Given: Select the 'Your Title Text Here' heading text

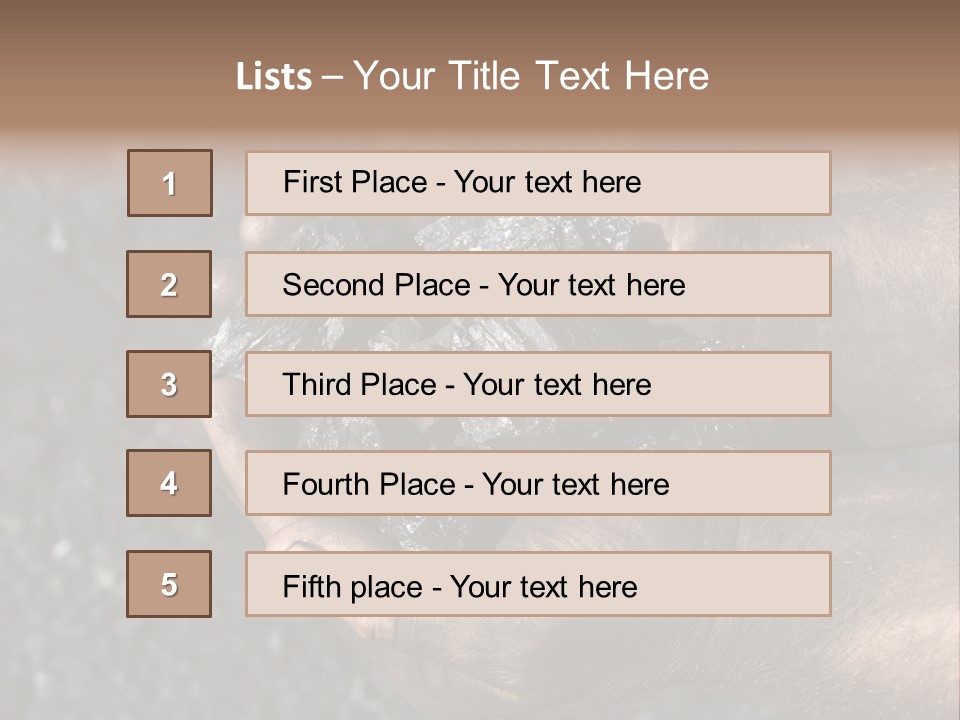Looking at the screenshot, I should pyautogui.click(x=531, y=77).
